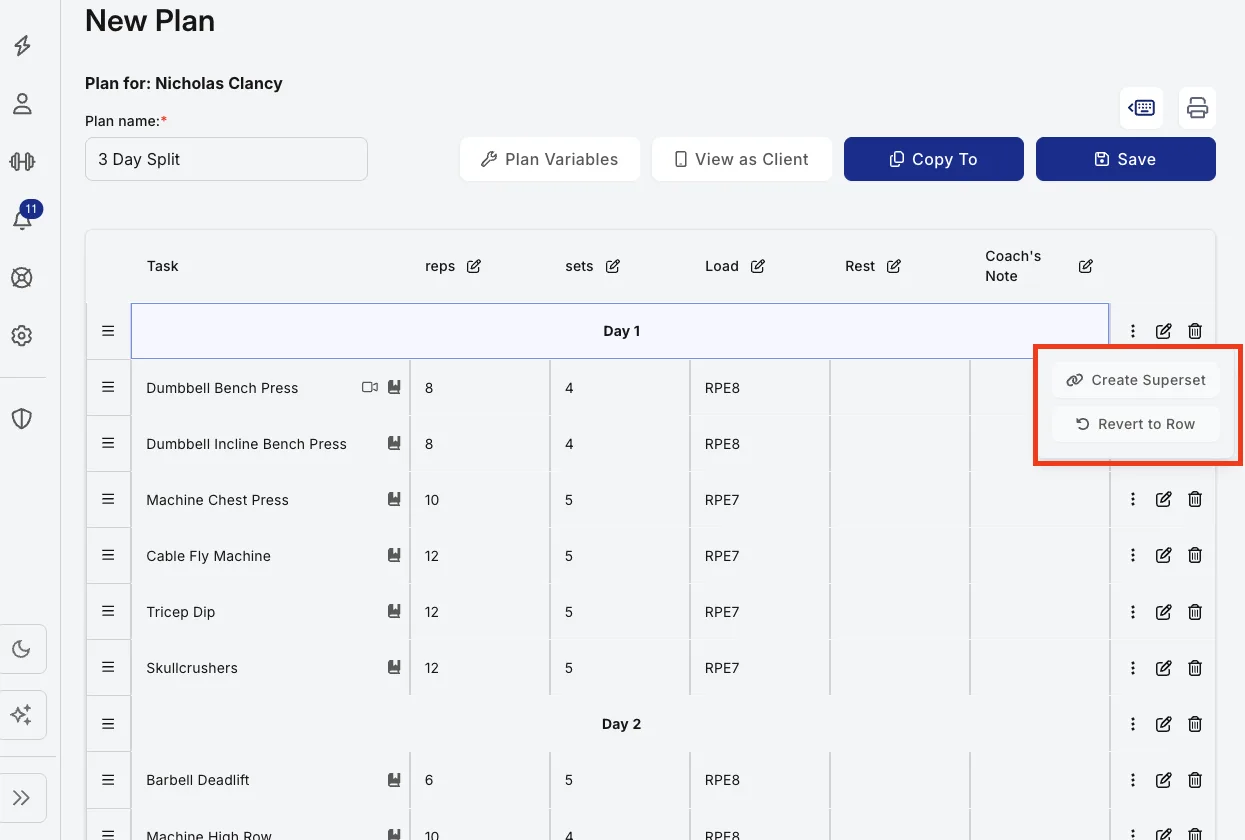Open the AI sparkles sidebar button
The width and height of the screenshot is (1245, 840).
coord(22,715)
